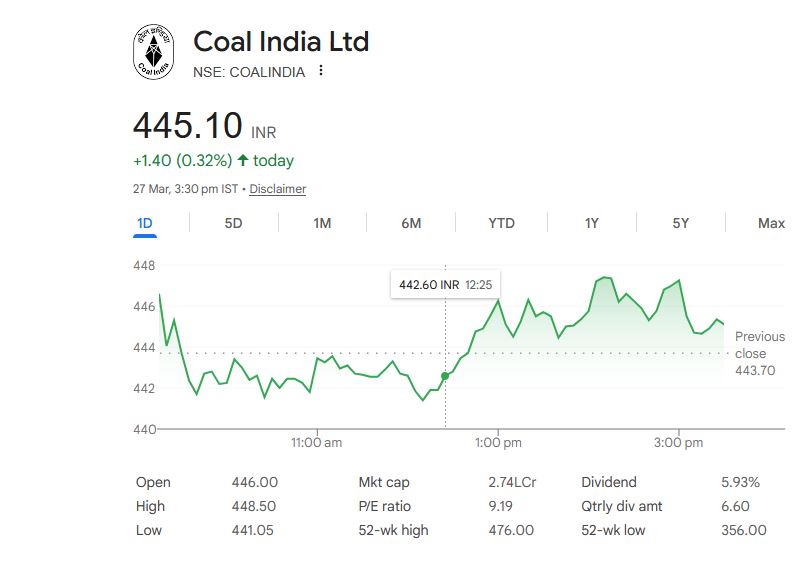Click the 442.60 INR price tooltip
Screen dimensions: 800x575
[445, 285]
